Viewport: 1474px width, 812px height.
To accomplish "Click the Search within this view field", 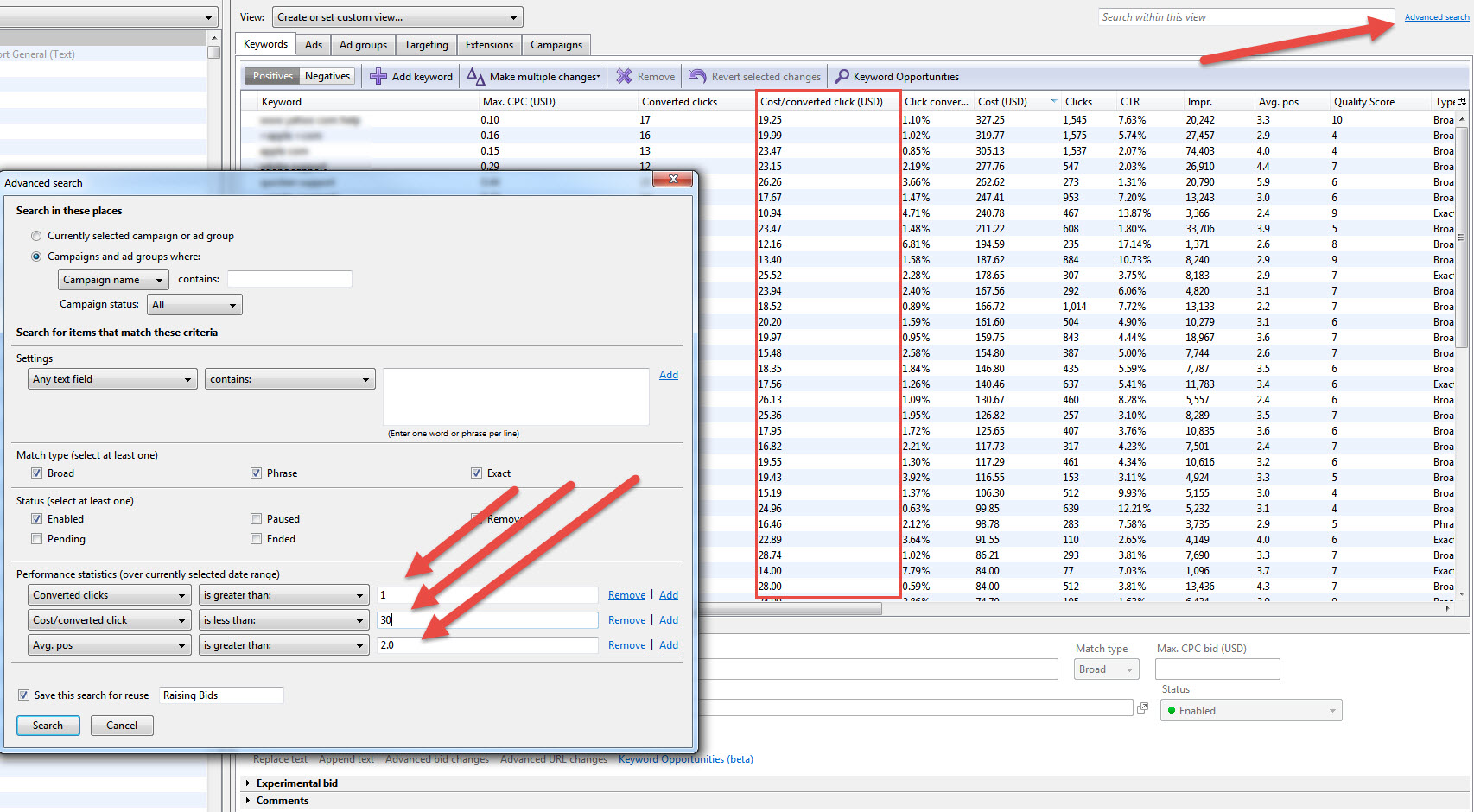I will point(1244,17).
